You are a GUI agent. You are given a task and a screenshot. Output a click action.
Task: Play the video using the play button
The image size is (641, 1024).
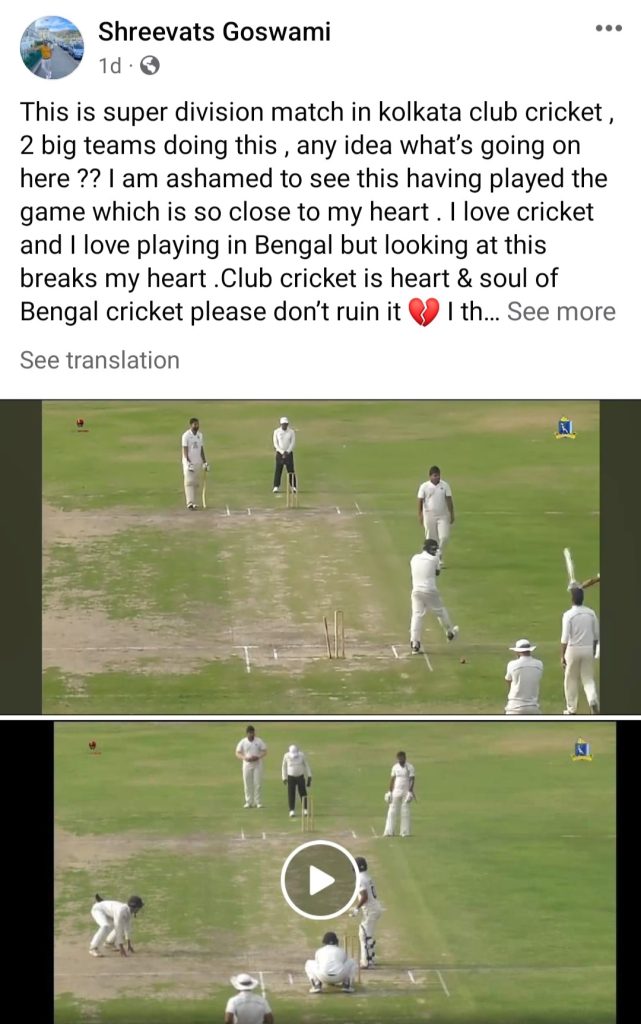pos(319,880)
